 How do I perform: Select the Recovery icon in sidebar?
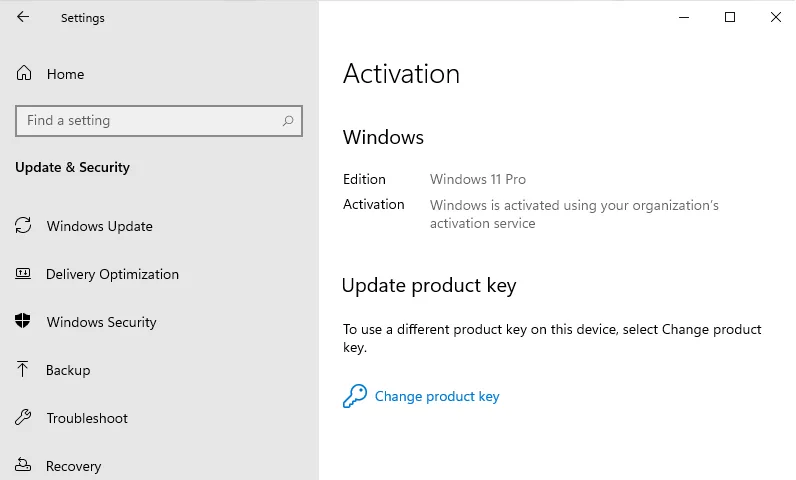point(23,466)
